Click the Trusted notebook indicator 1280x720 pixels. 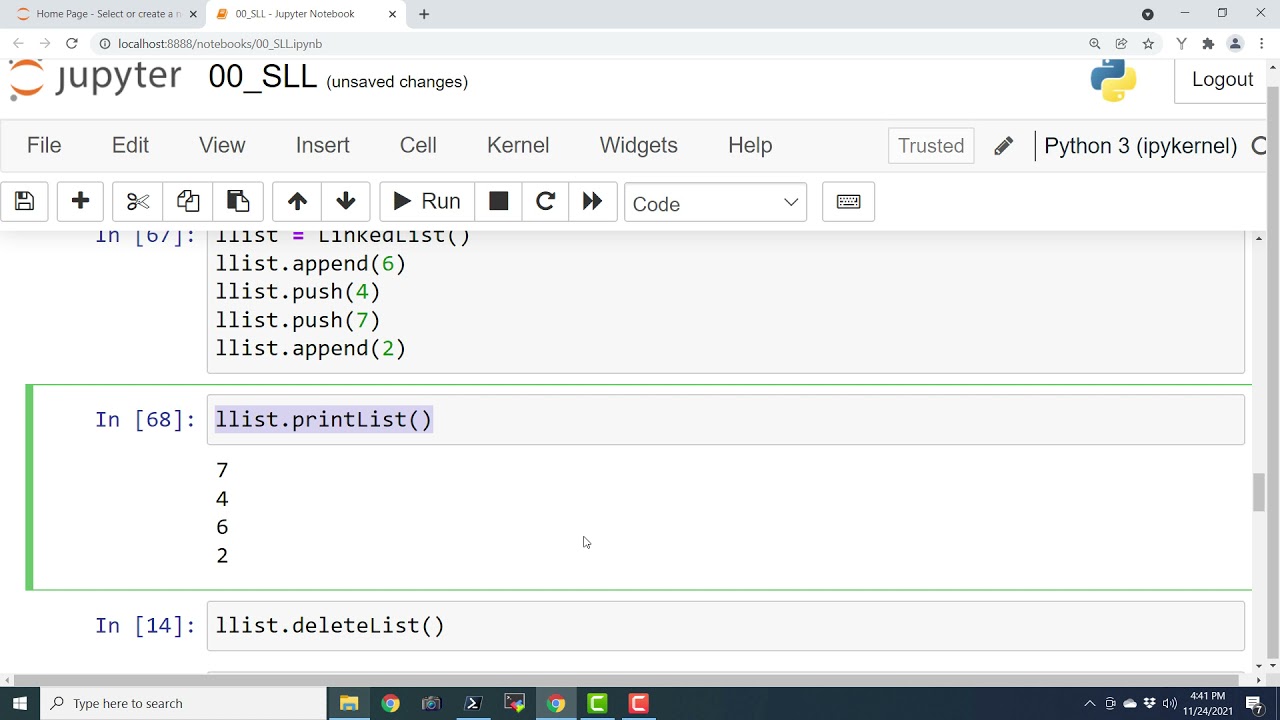[931, 146]
